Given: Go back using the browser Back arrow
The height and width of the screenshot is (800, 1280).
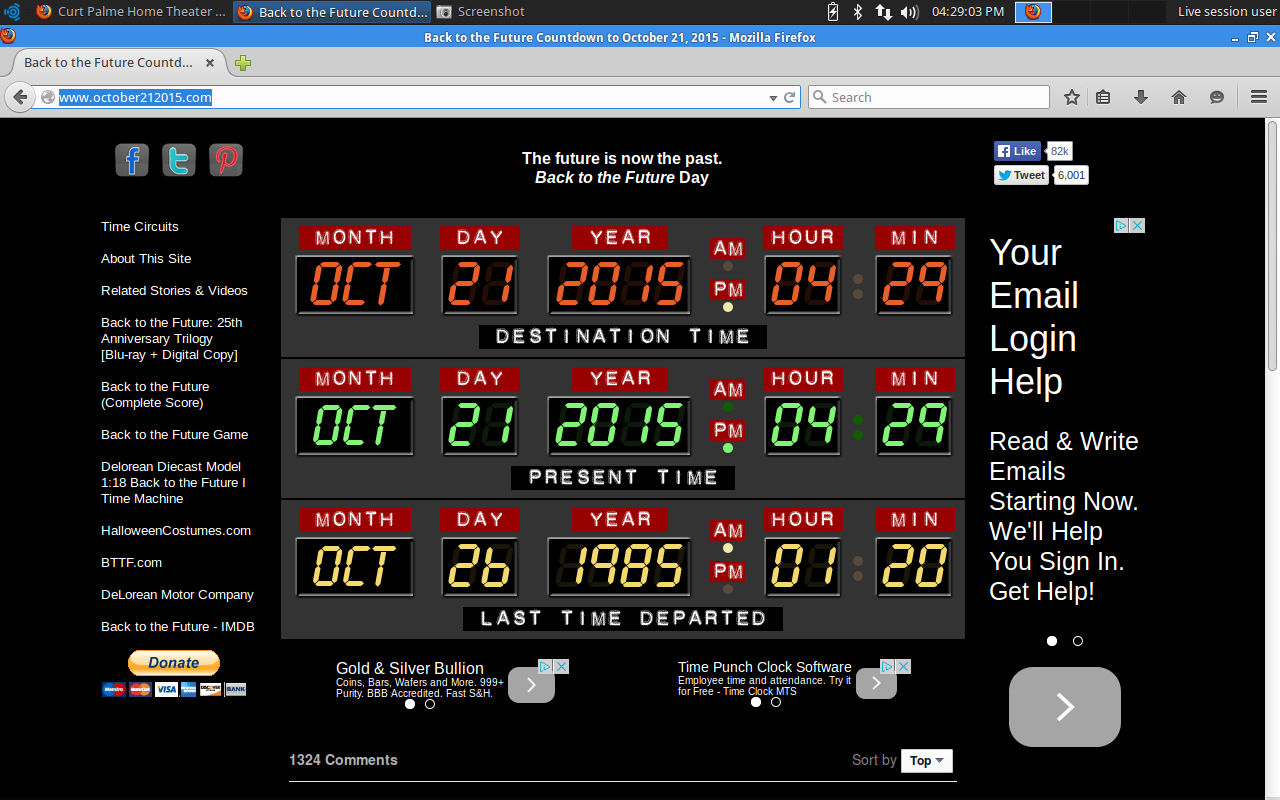Looking at the screenshot, I should click(20, 97).
